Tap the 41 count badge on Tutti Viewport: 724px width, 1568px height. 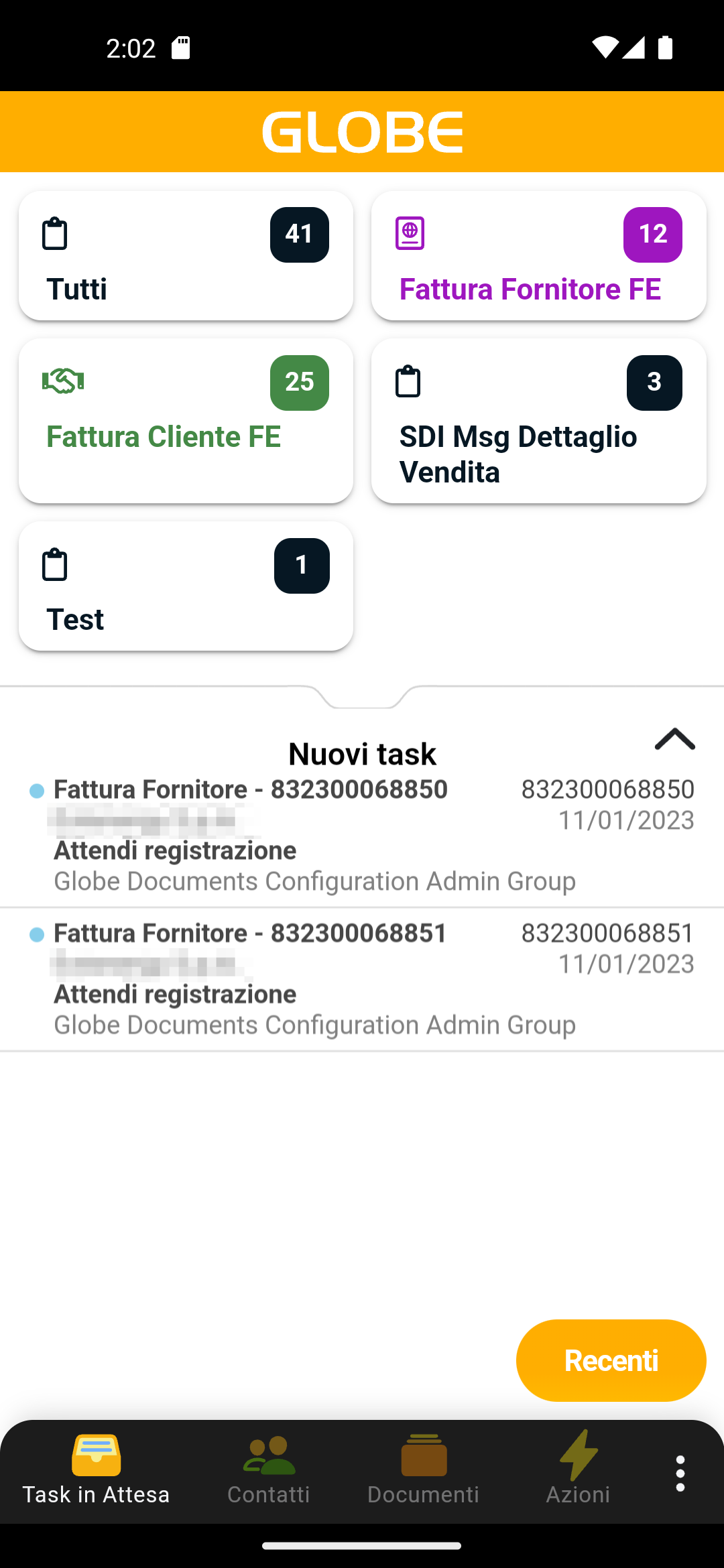299,235
